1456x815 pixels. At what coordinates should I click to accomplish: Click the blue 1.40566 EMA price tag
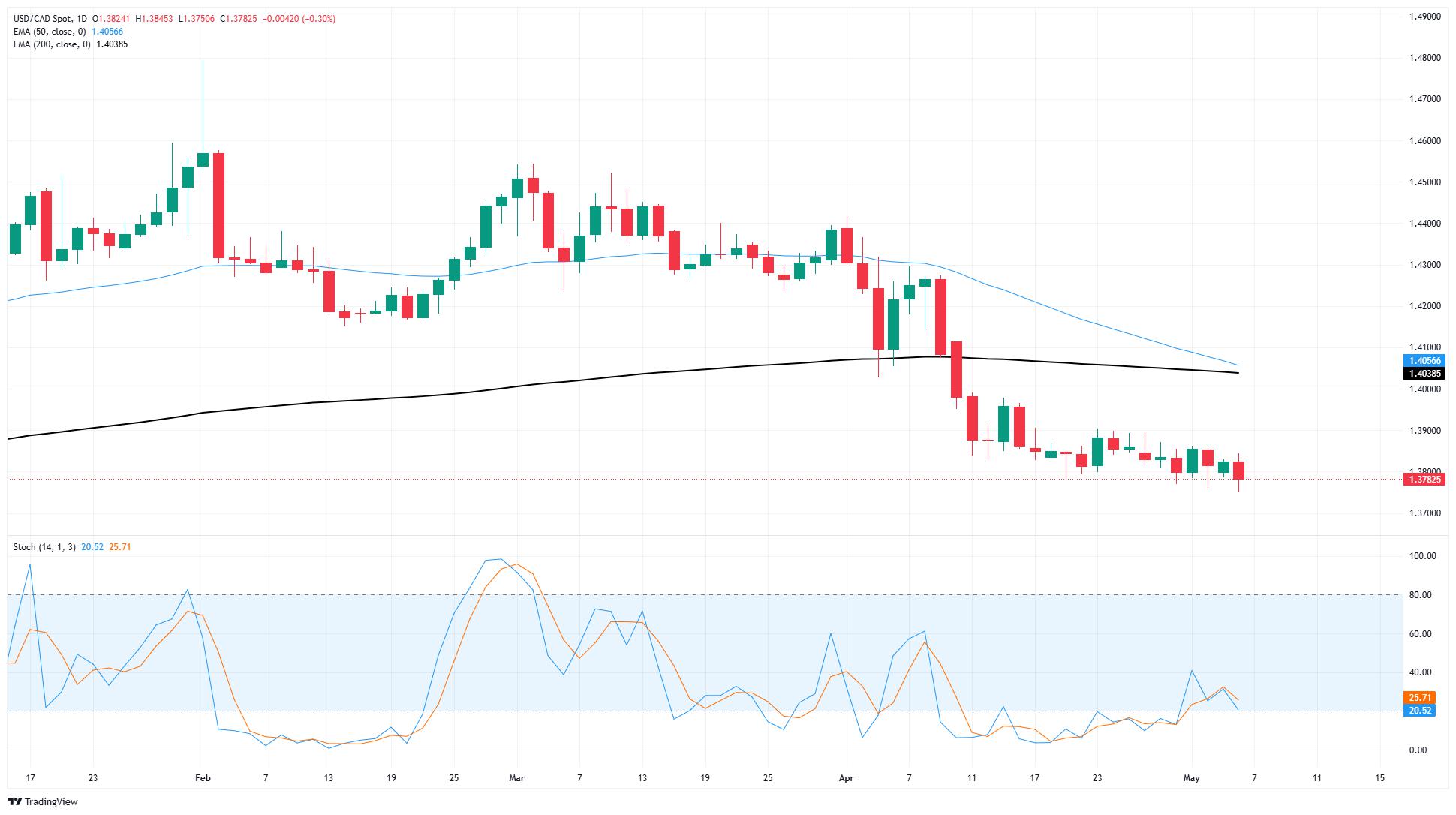click(1424, 361)
